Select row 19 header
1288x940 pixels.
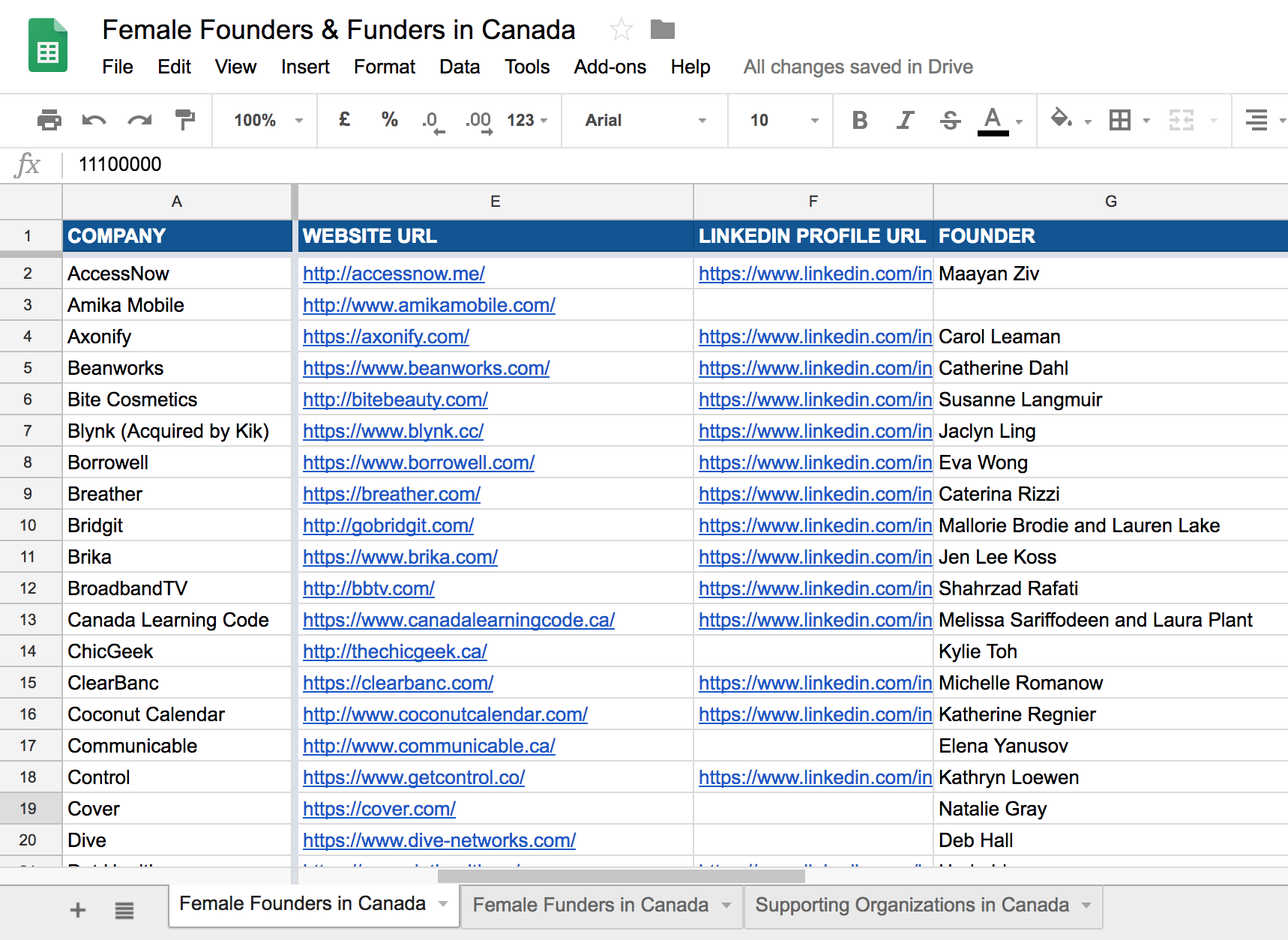[30, 808]
